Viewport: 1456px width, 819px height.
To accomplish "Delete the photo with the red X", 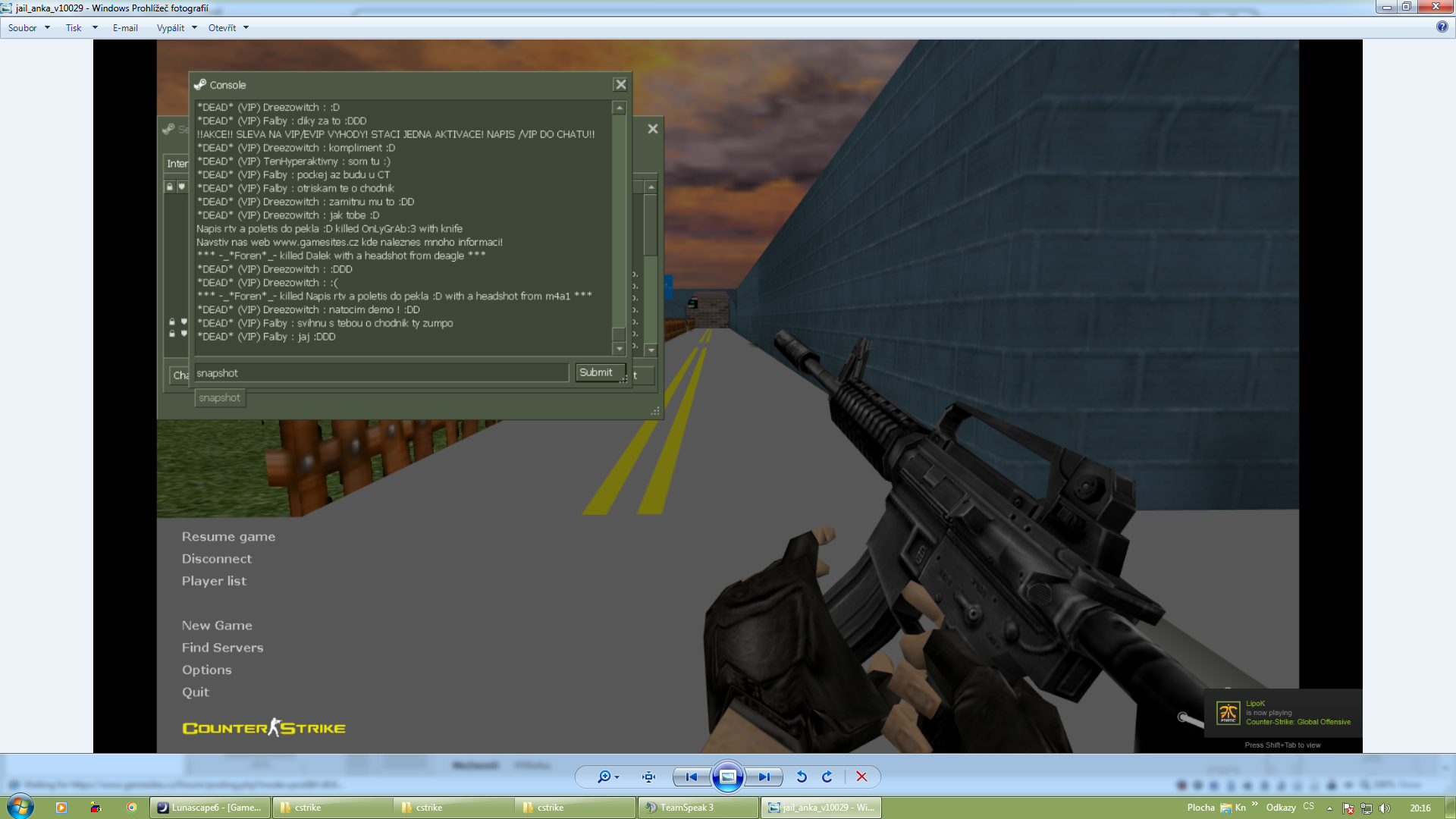I will tap(861, 777).
